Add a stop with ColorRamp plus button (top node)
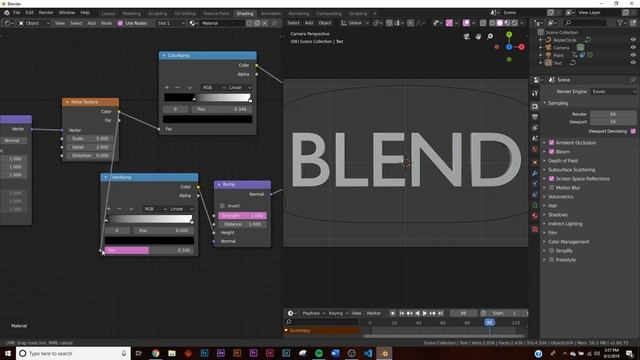Image resolution: width=640 pixels, height=360 pixels. (x=167, y=87)
